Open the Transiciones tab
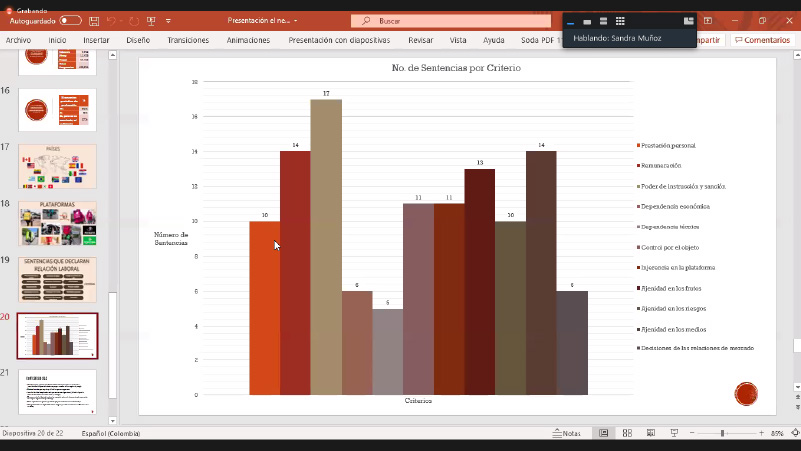 pyautogui.click(x=188, y=40)
